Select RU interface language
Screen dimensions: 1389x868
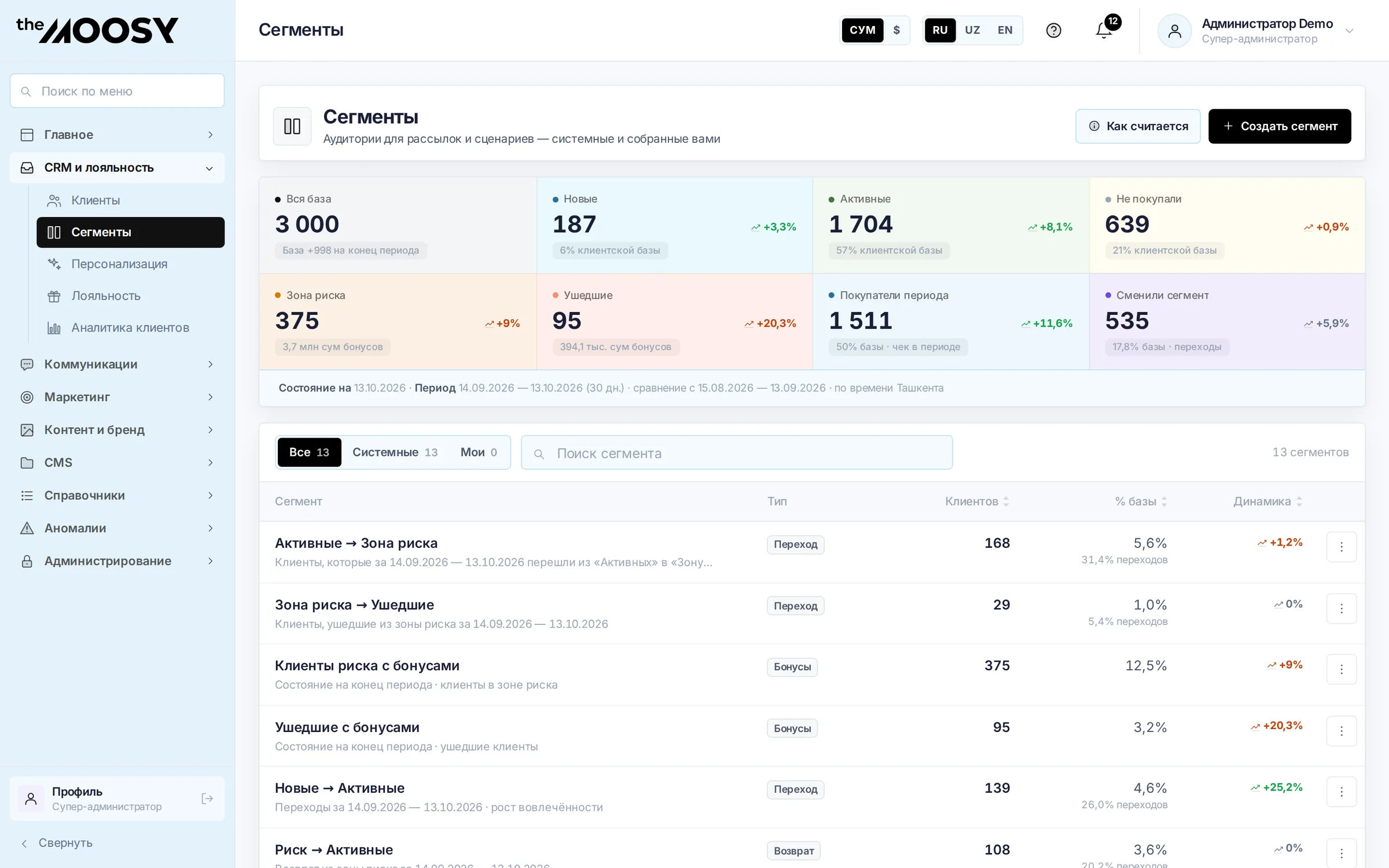point(940,30)
